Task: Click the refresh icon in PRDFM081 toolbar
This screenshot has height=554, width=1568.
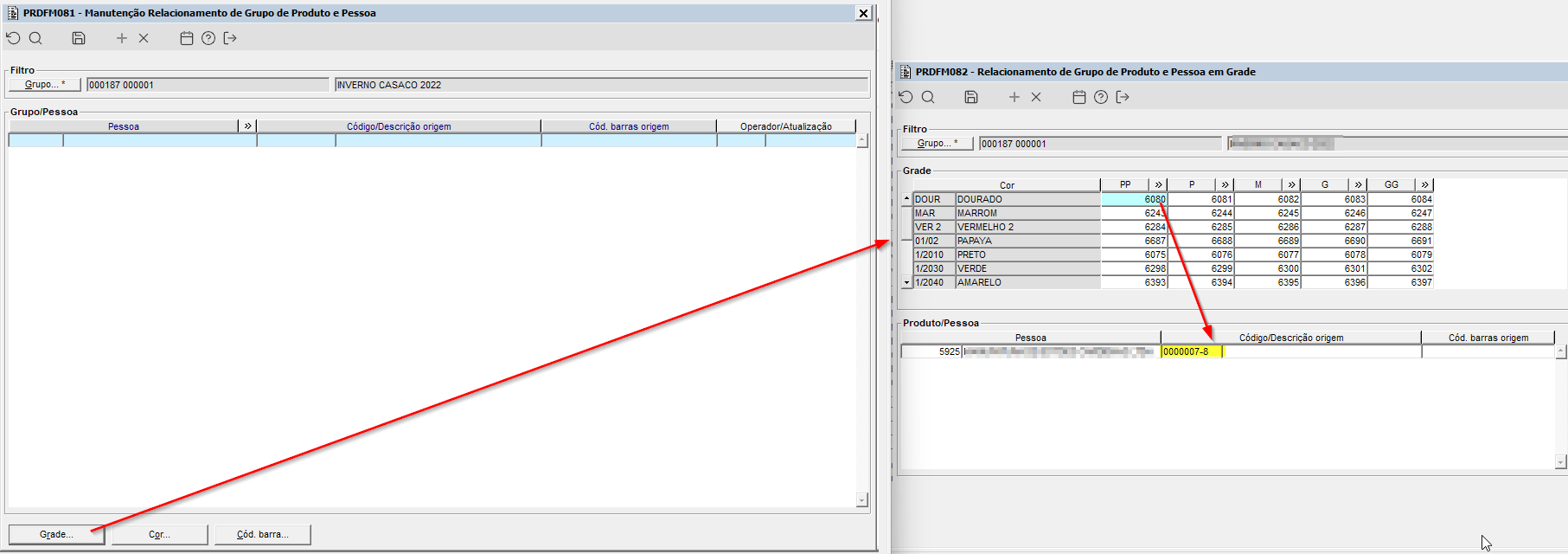Action: [x=13, y=38]
